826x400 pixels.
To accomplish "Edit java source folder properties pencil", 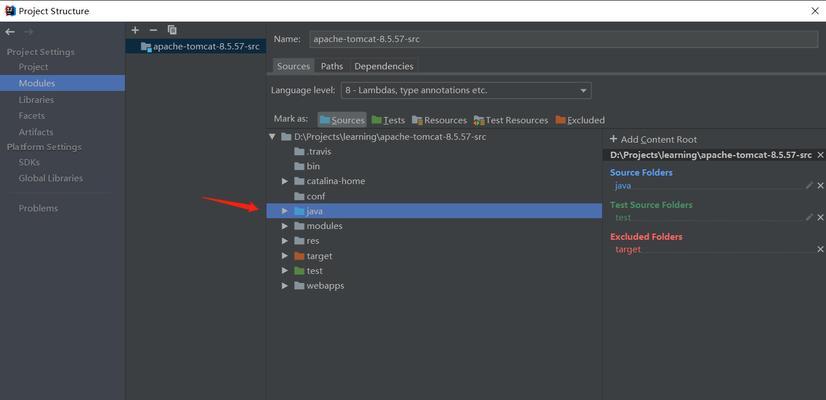I will [x=809, y=186].
